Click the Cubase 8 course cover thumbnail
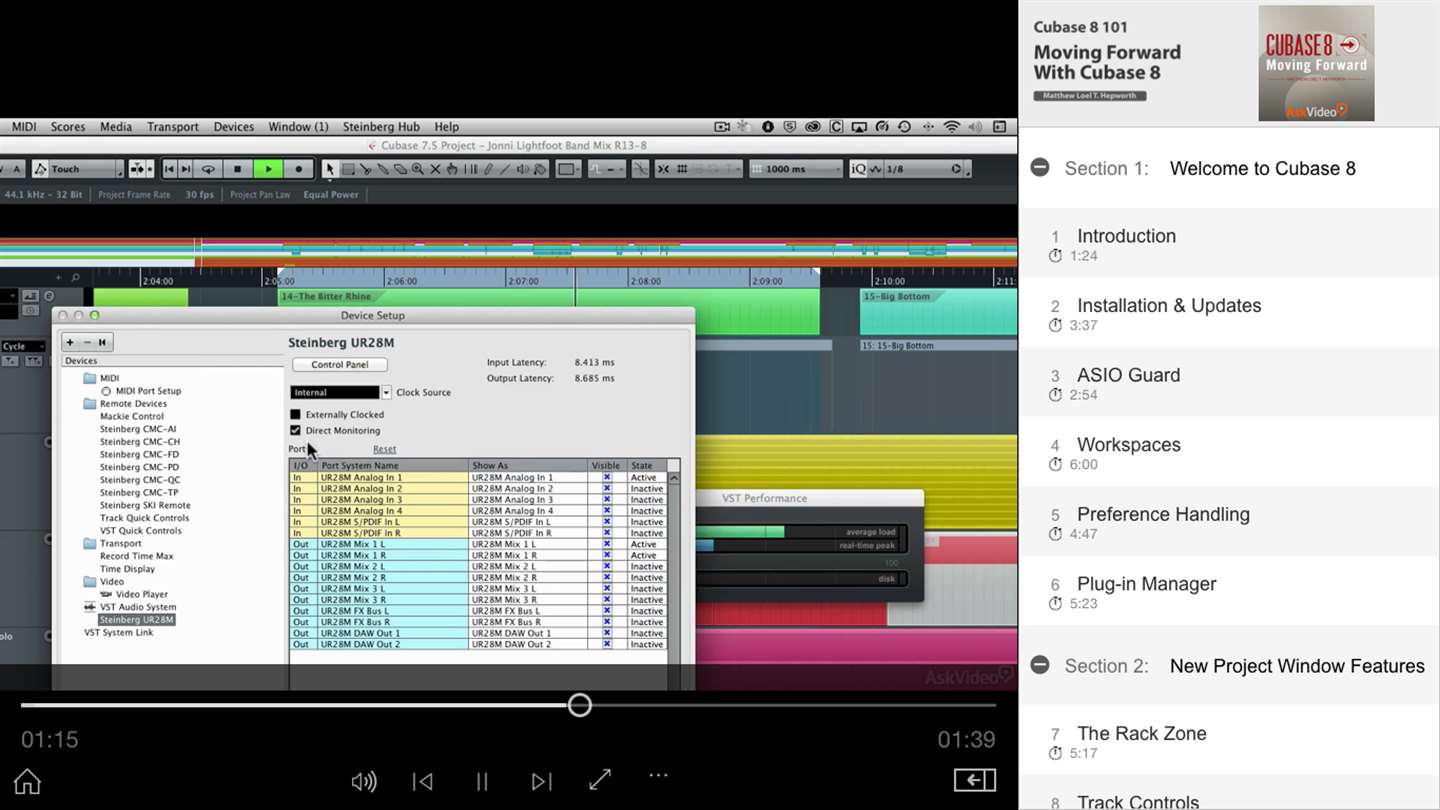The height and width of the screenshot is (810, 1440). pos(1316,63)
